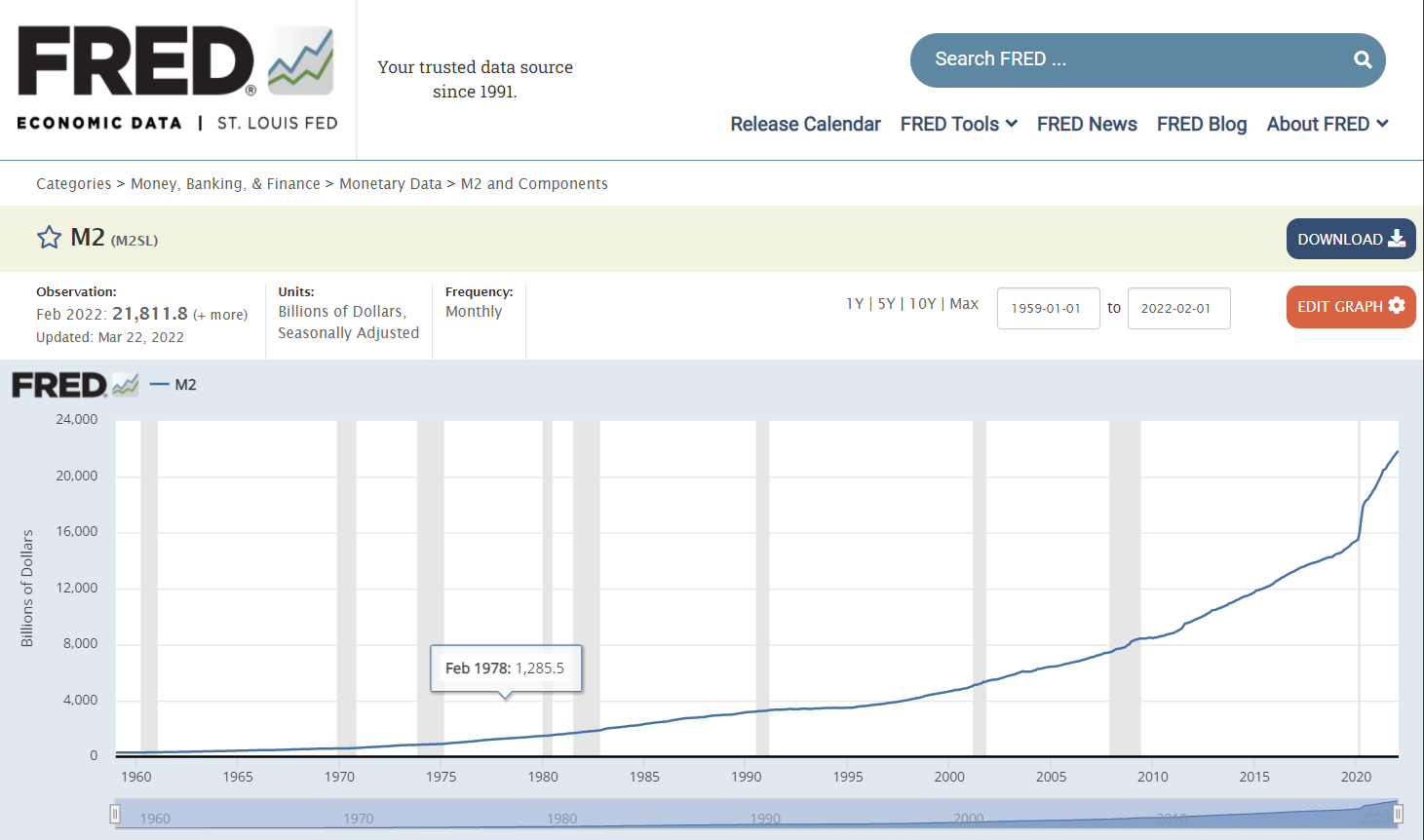This screenshot has width=1424, height=840.
Task: Open the Categories breadcrumb link
Action: pos(74,184)
